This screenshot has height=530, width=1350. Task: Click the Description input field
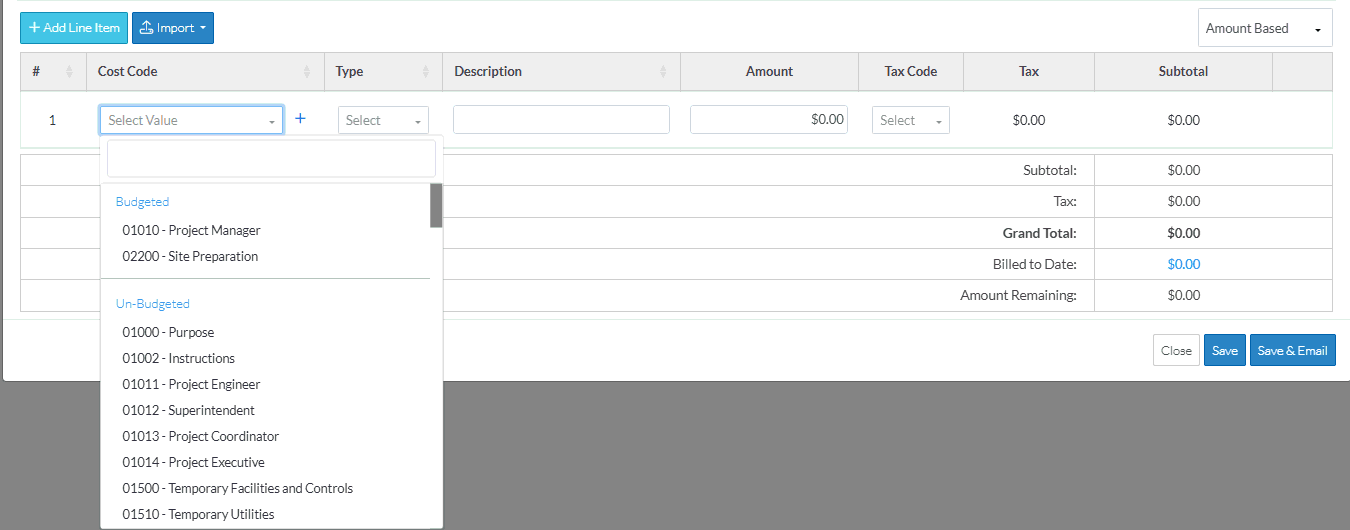pyautogui.click(x=561, y=120)
